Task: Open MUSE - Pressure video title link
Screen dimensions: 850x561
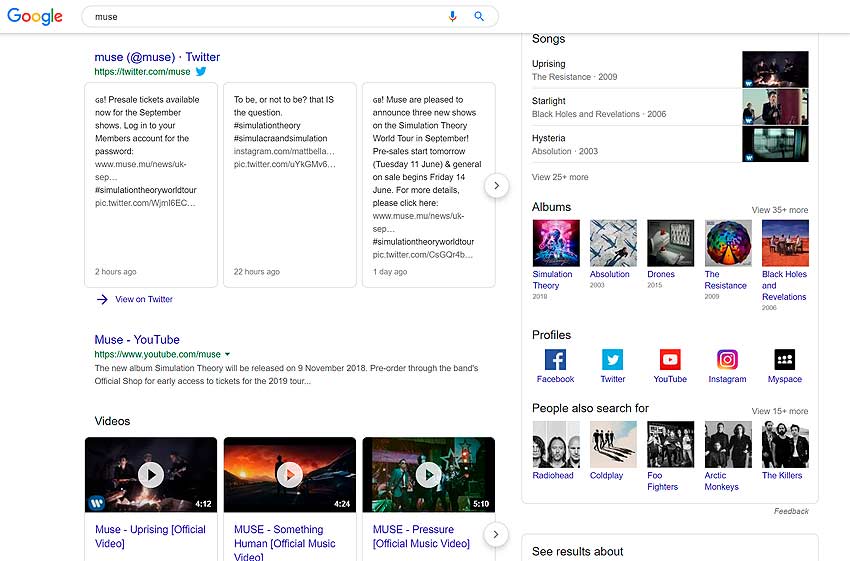Action: (x=421, y=536)
